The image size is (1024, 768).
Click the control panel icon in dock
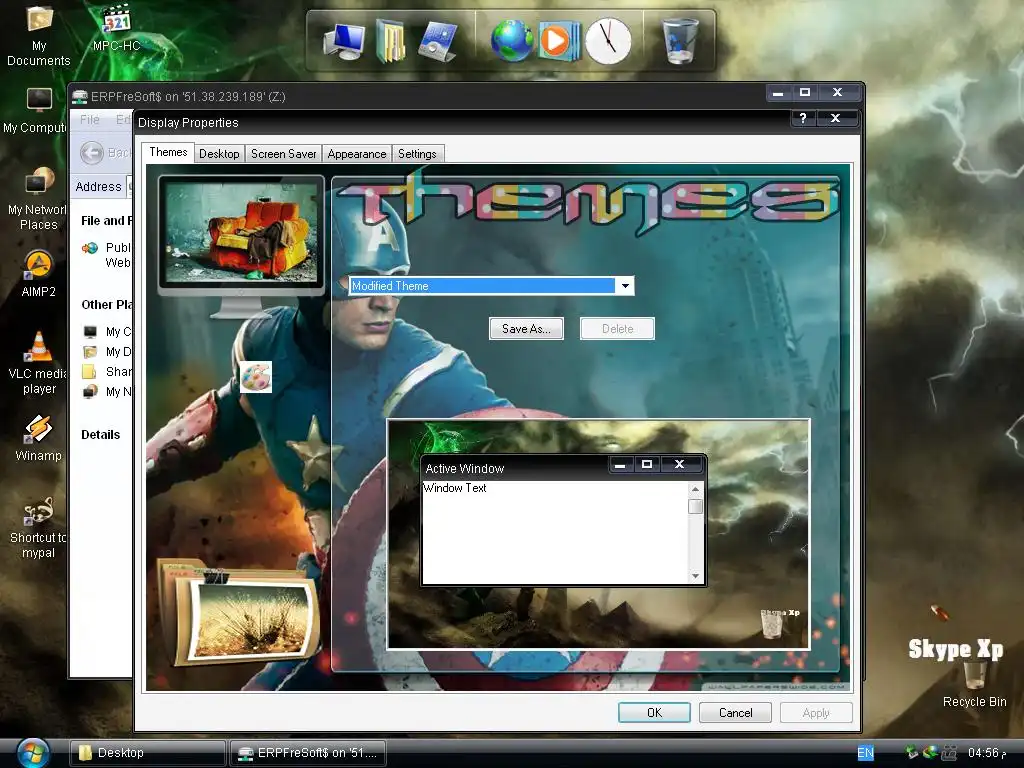coord(438,41)
